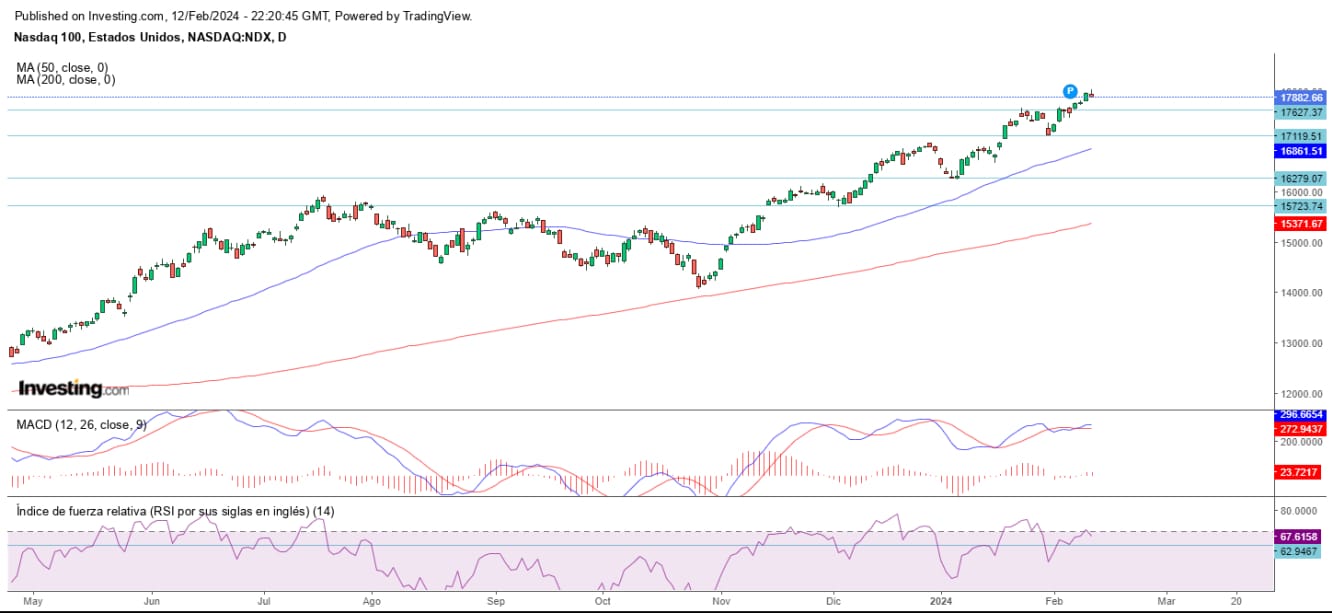Viewport: 1332px width, 613px height.
Task: Select the MA (50, close, 0) legend
Action: (x=62, y=67)
